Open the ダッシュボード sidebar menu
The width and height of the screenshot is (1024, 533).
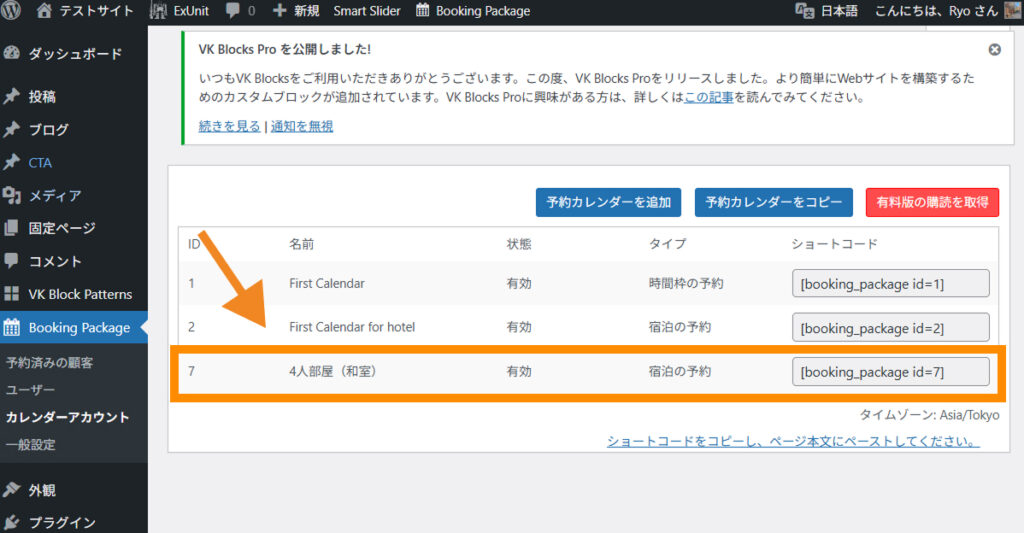tap(74, 54)
